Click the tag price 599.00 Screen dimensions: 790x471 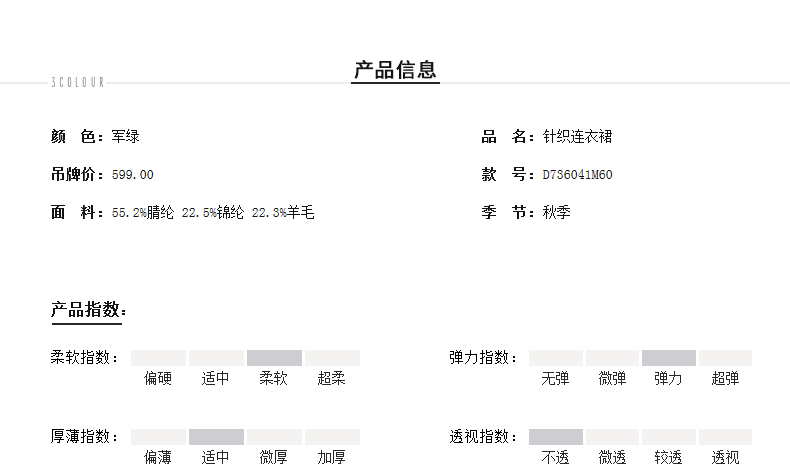point(133,175)
